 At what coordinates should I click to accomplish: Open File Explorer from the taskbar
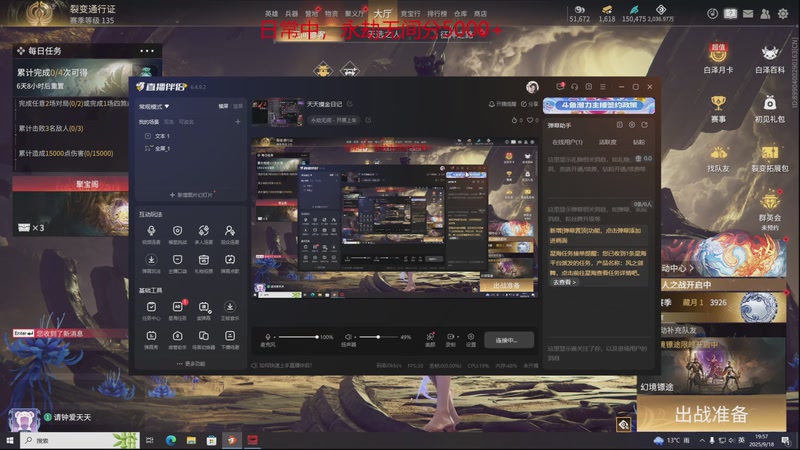(191, 440)
